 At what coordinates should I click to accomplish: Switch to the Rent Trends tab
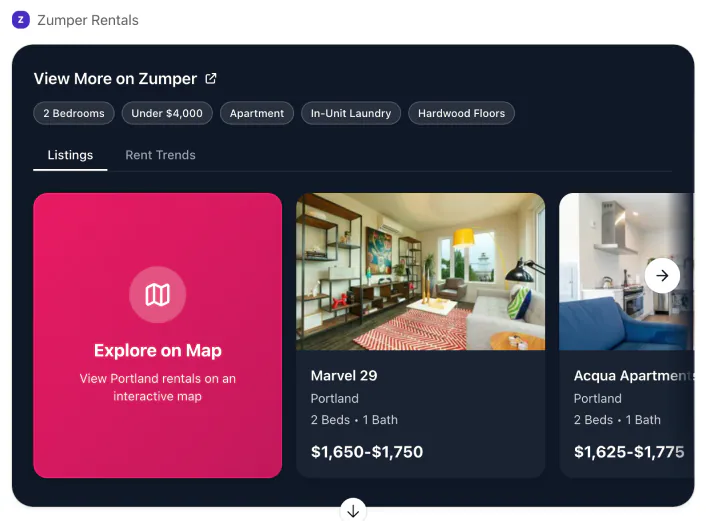160,155
